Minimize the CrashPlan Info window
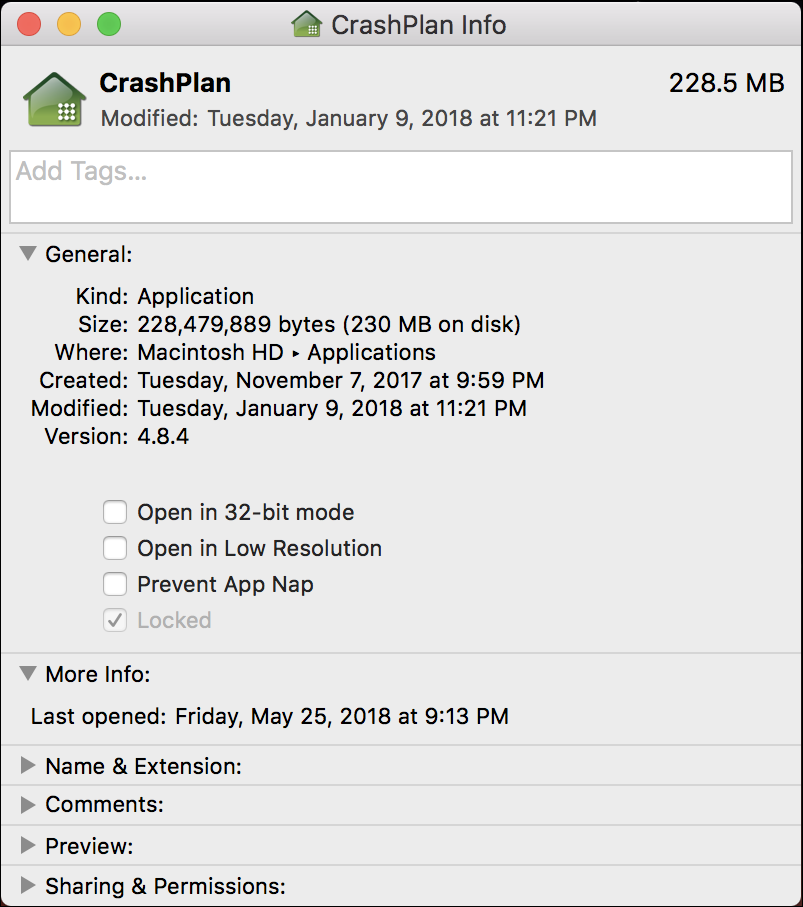 (69, 24)
